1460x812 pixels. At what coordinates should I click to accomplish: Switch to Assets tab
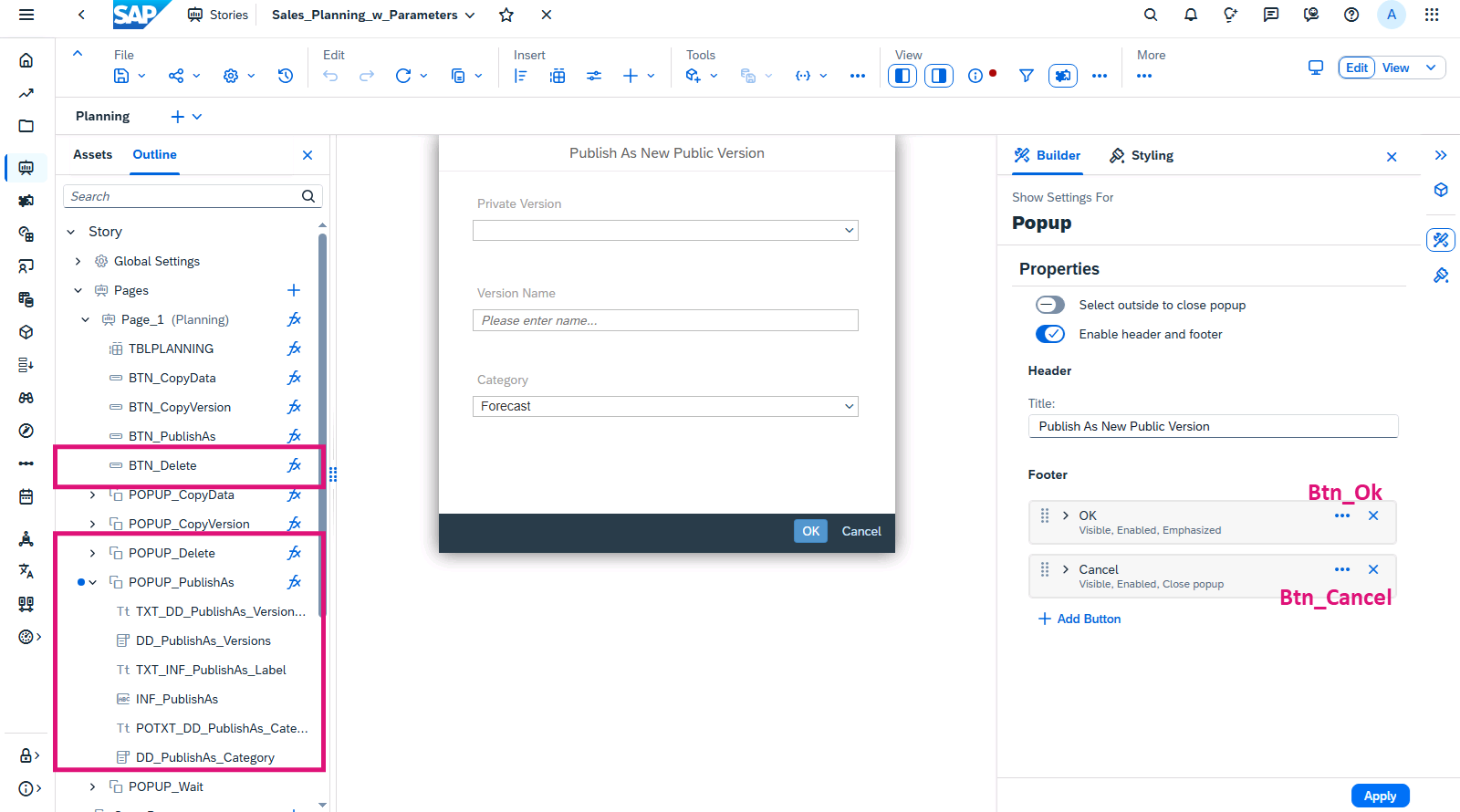coord(93,154)
